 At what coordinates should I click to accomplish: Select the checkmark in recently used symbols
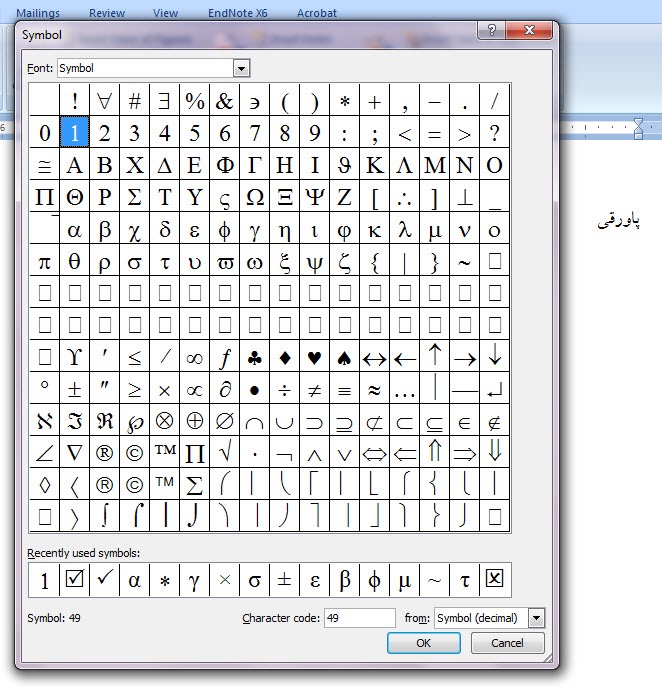point(104,580)
